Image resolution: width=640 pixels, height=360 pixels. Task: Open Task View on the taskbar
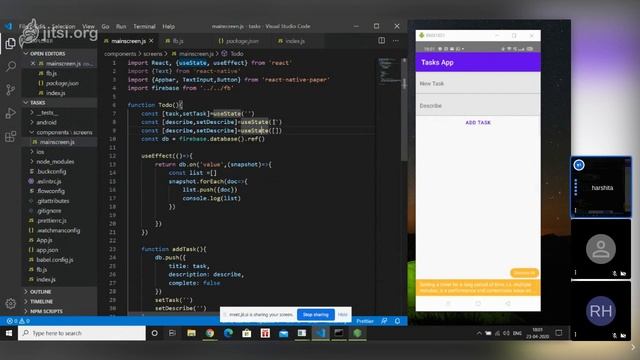point(173,333)
